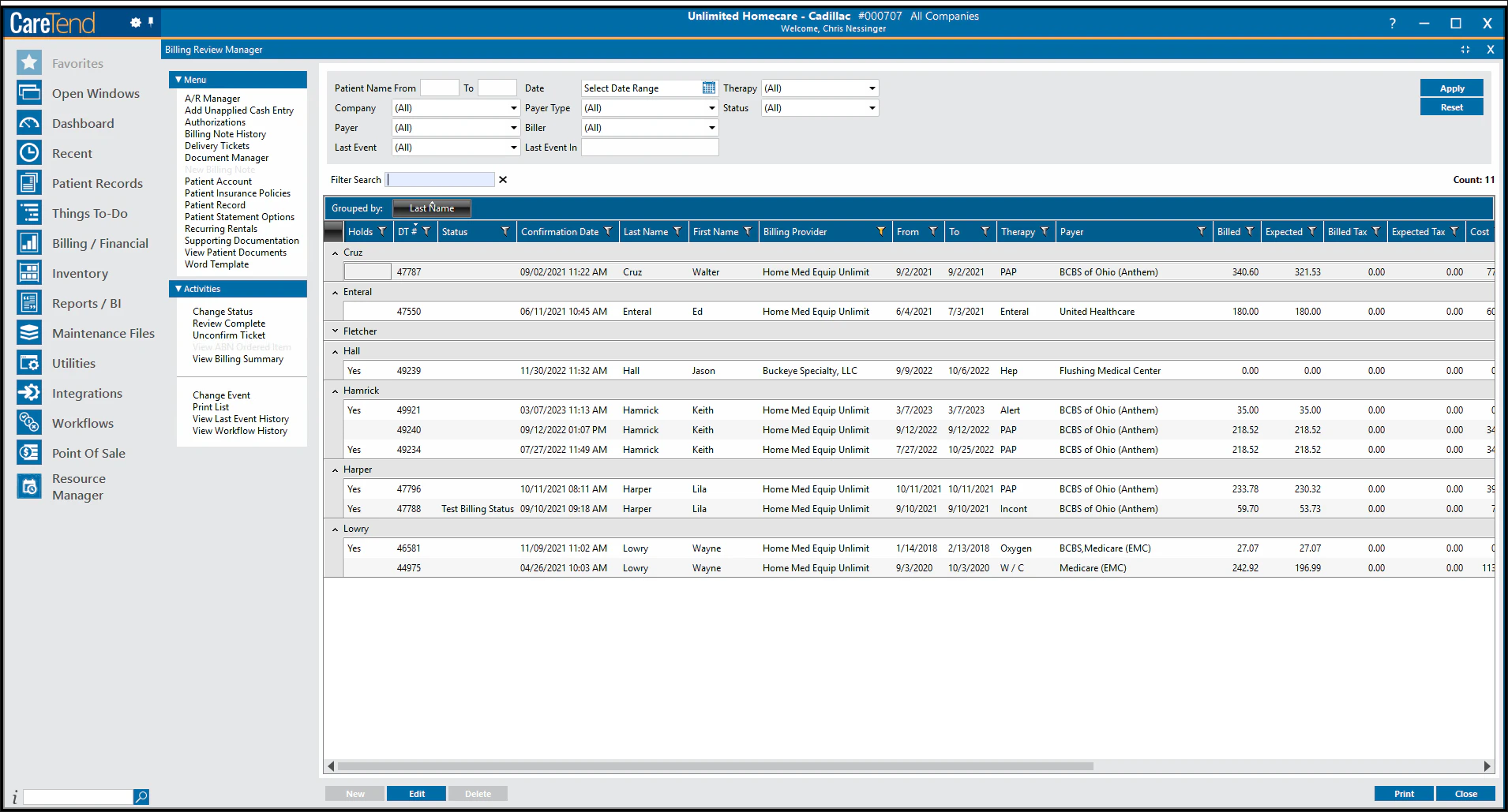The image size is (1508, 812).
Task: Click the Help question mark icon
Action: 1392,23
